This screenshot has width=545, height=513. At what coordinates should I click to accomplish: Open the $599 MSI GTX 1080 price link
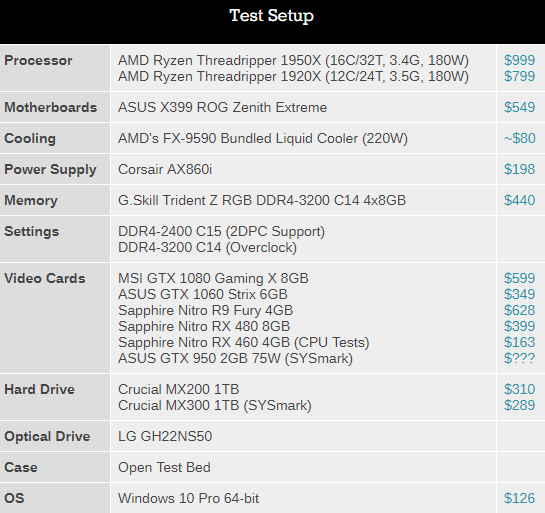click(519, 278)
